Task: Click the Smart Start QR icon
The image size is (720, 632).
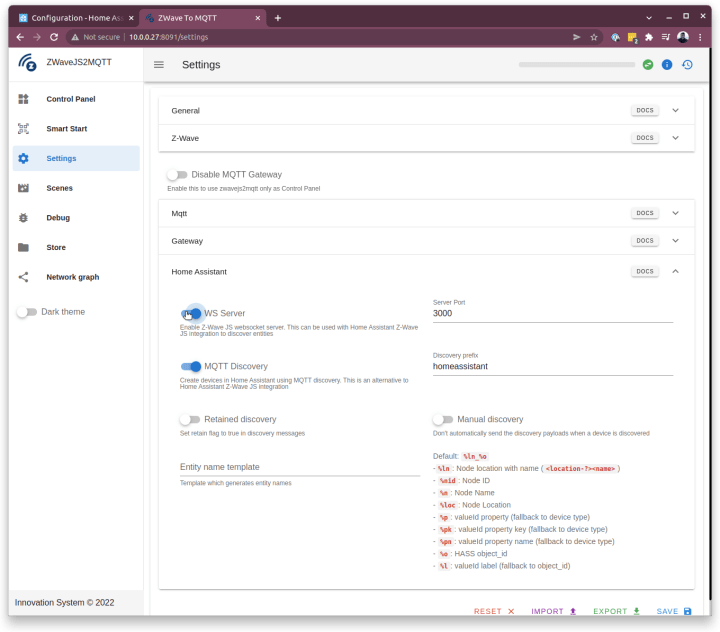Action: click(x=23, y=129)
